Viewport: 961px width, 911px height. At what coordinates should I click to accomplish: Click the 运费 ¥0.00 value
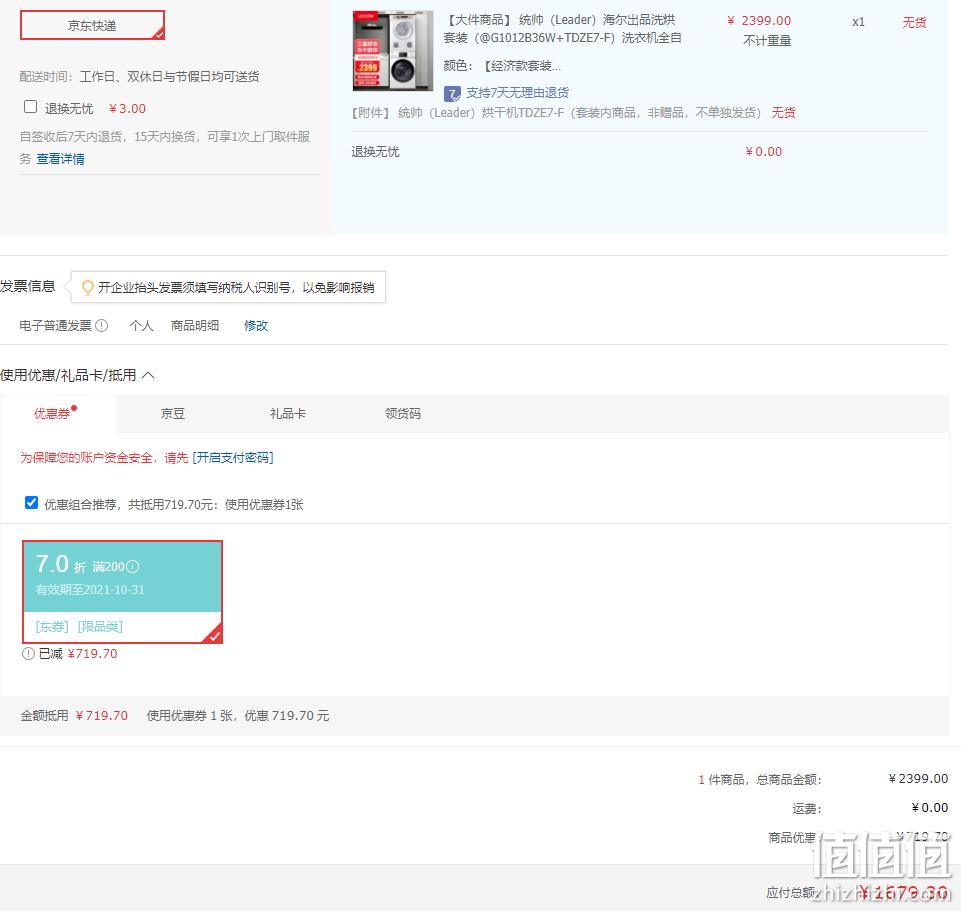pos(930,808)
